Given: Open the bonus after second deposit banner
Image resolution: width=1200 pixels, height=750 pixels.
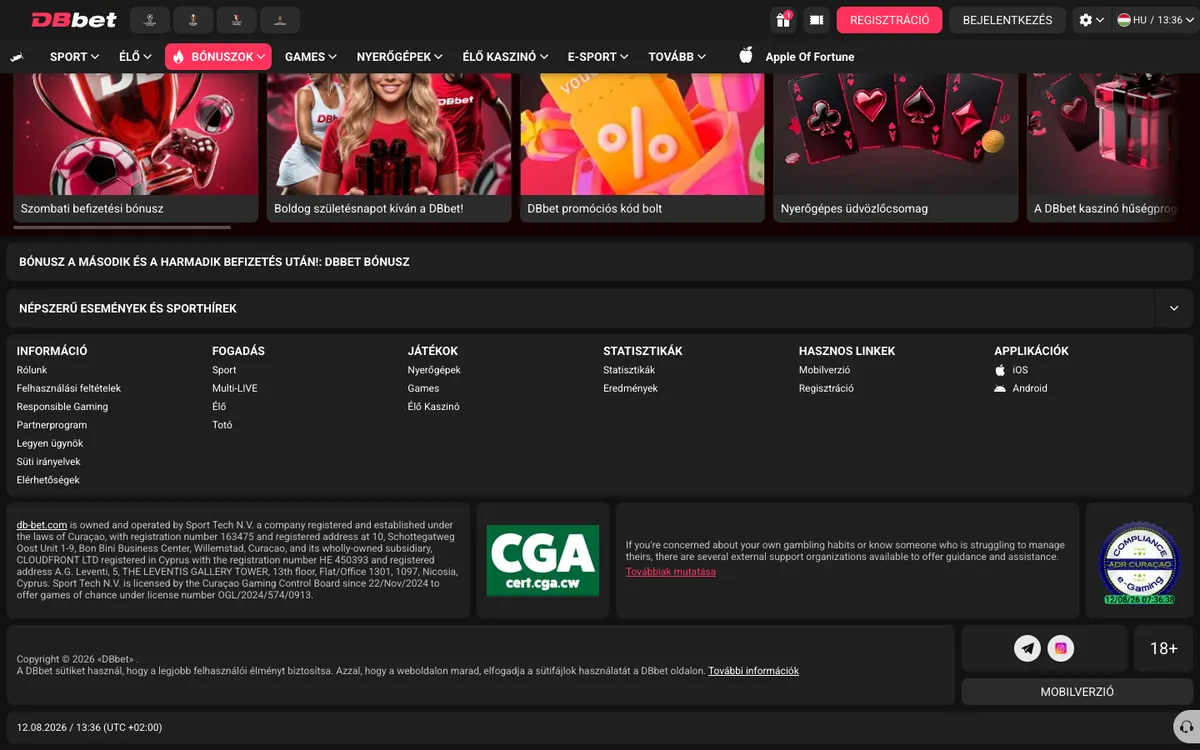Looking at the screenshot, I should [600, 262].
